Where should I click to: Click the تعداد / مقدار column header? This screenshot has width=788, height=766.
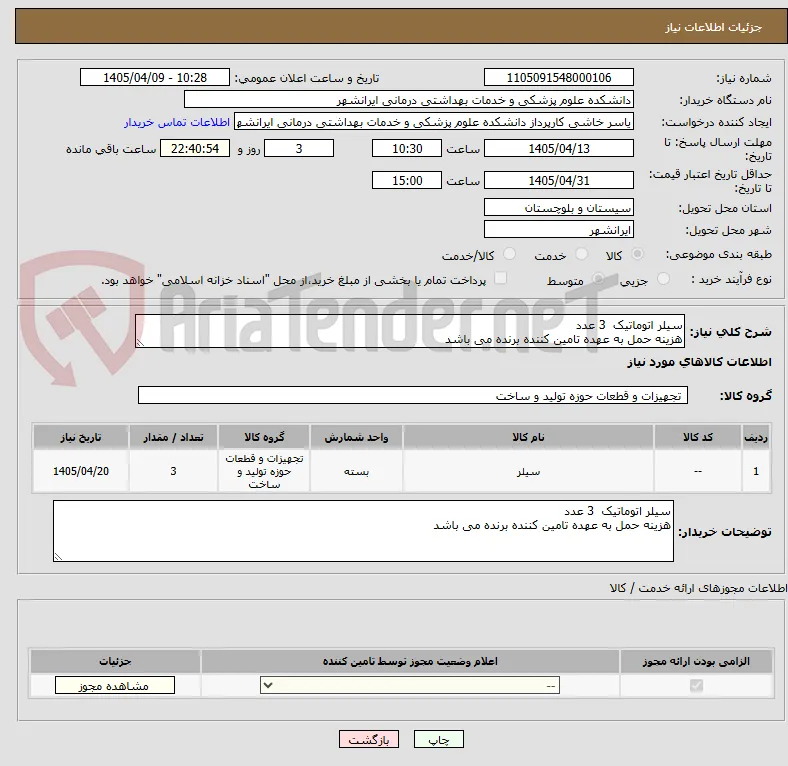click(x=173, y=437)
